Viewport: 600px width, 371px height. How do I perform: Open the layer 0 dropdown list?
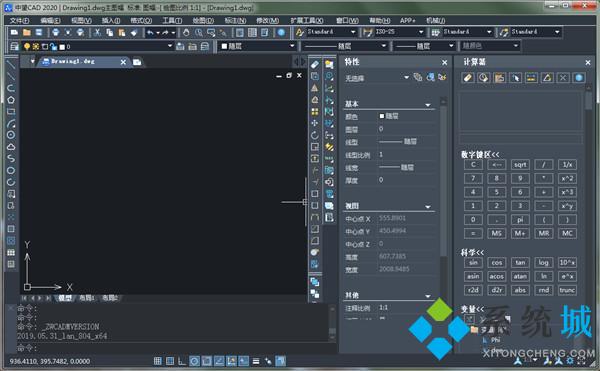(x=170, y=46)
